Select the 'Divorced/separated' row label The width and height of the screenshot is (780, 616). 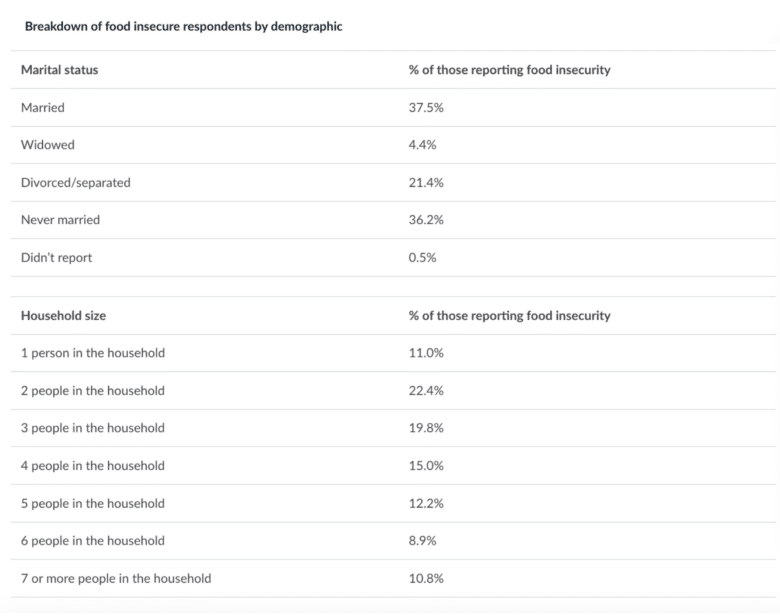pos(76,183)
